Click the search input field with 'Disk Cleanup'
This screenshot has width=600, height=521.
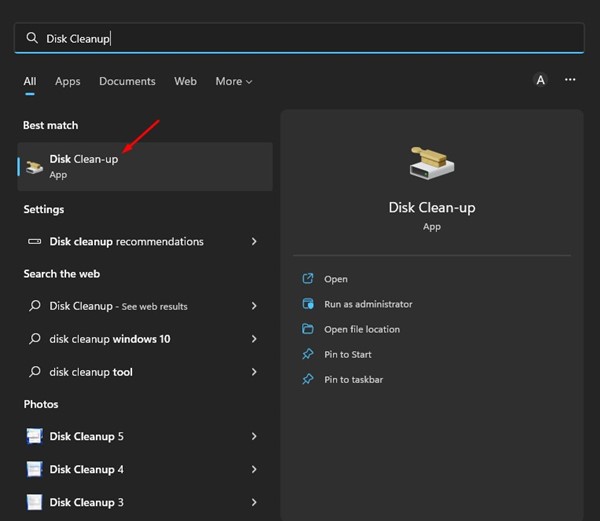pyautogui.click(x=300, y=38)
